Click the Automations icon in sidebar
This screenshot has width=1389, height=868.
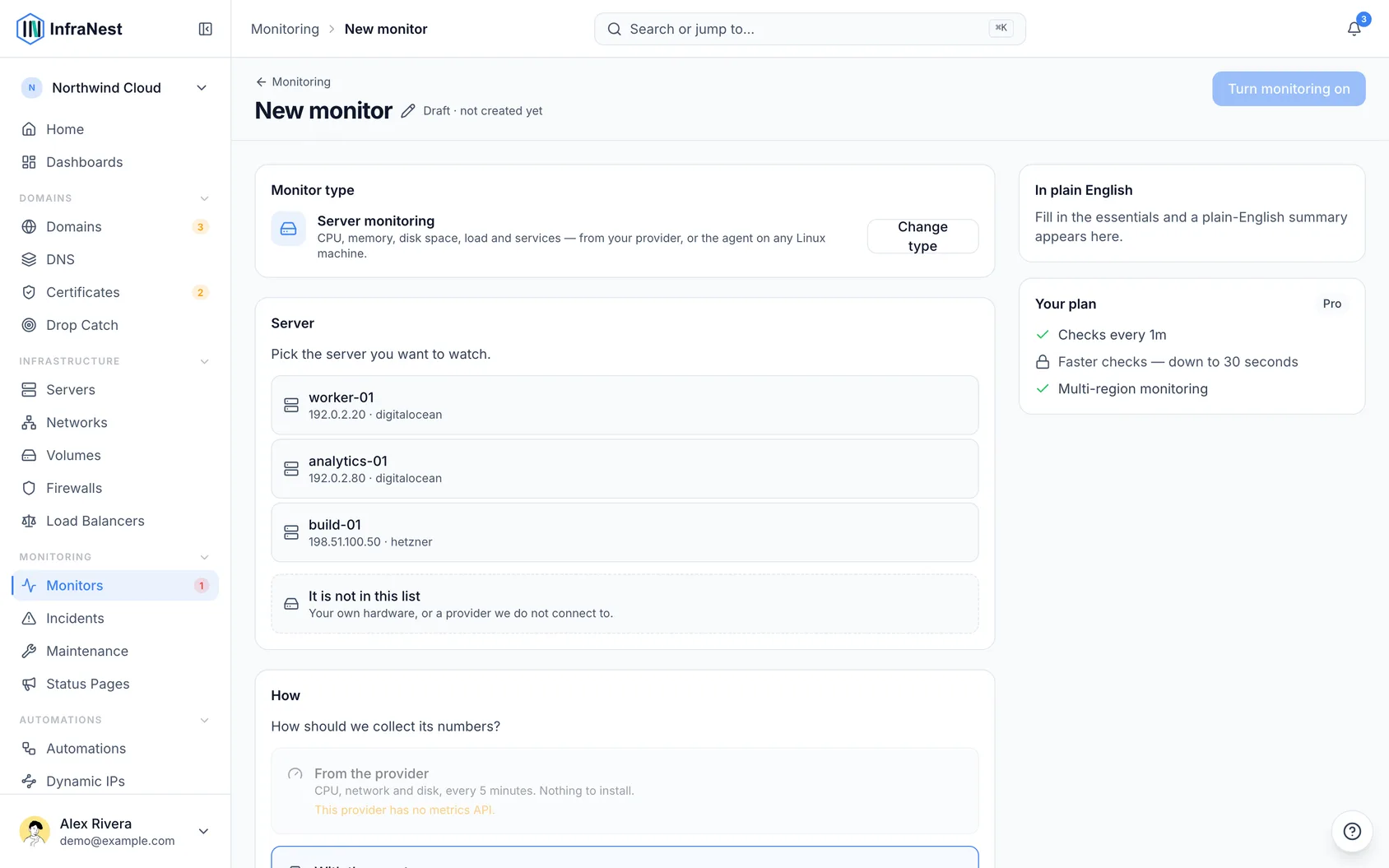coord(29,748)
